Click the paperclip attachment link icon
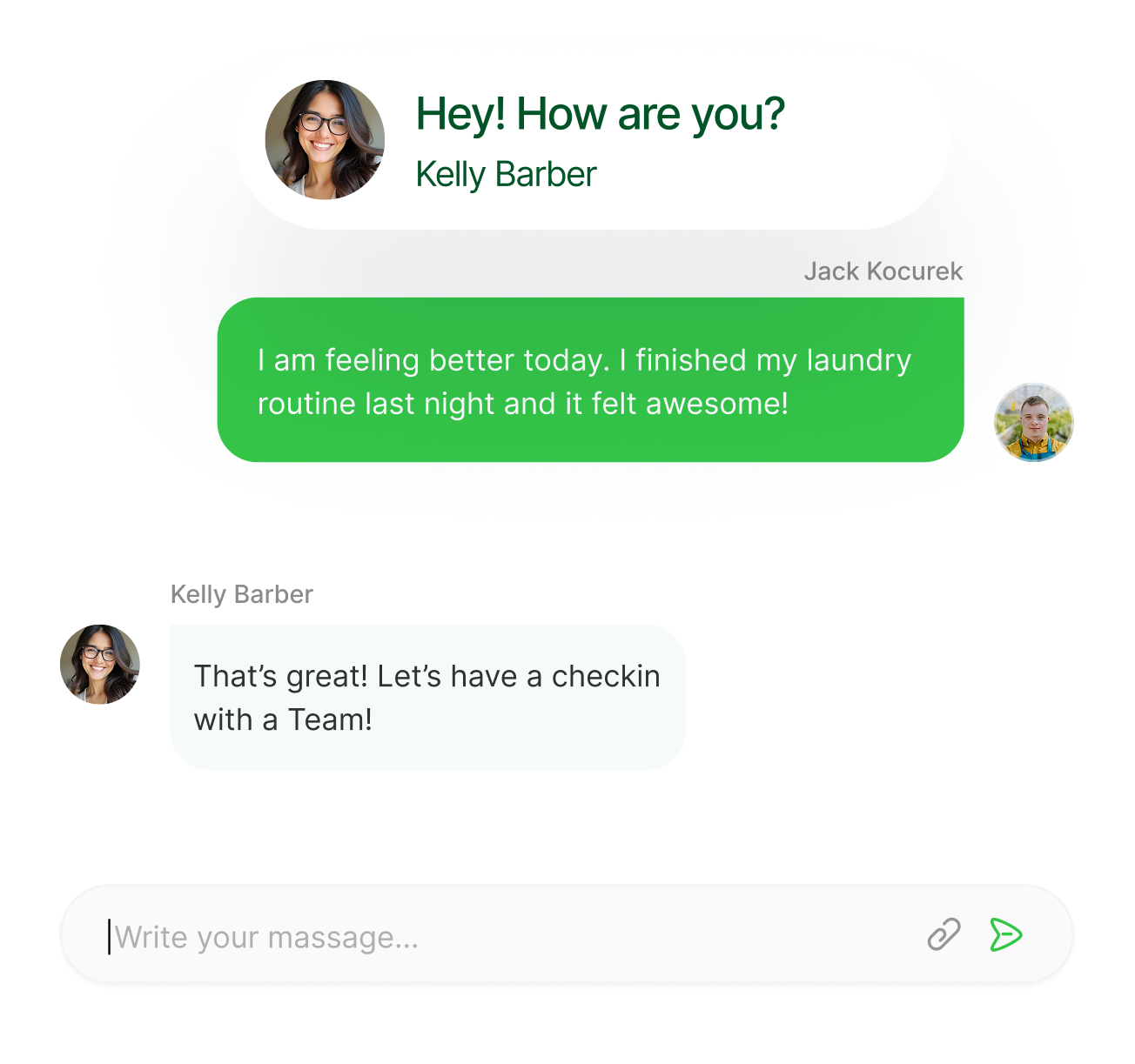The width and height of the screenshot is (1135, 1064). 944,935
